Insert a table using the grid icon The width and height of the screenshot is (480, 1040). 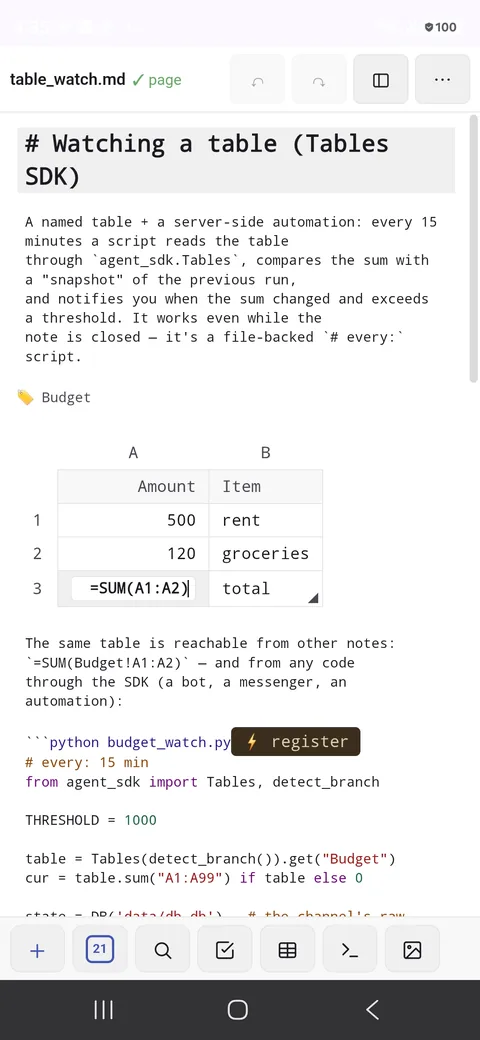[287, 950]
